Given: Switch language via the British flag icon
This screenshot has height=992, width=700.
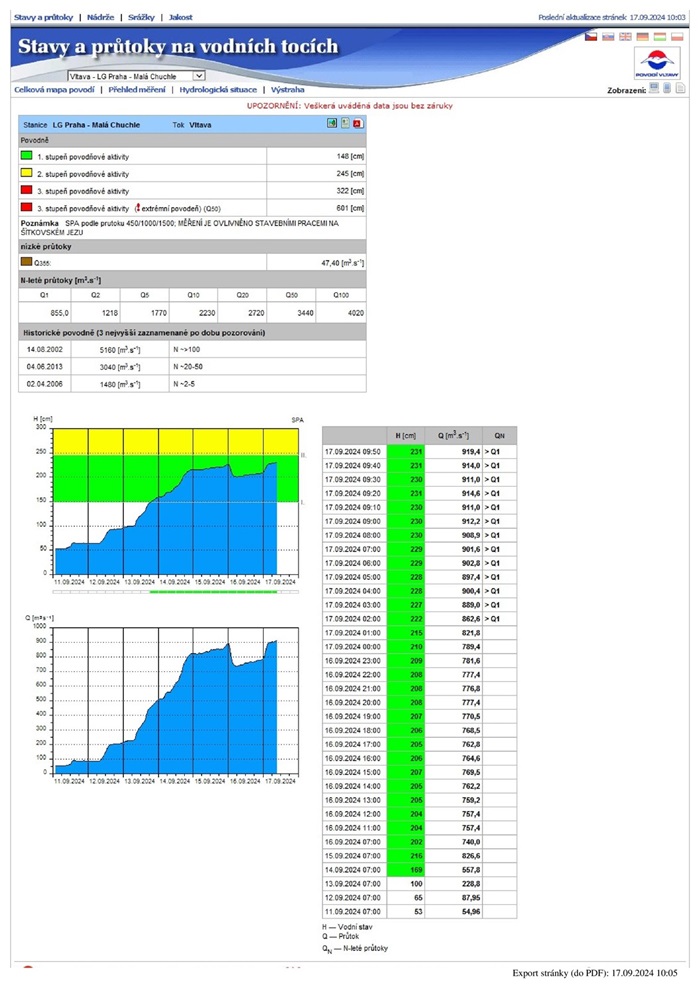Looking at the screenshot, I should point(625,37).
